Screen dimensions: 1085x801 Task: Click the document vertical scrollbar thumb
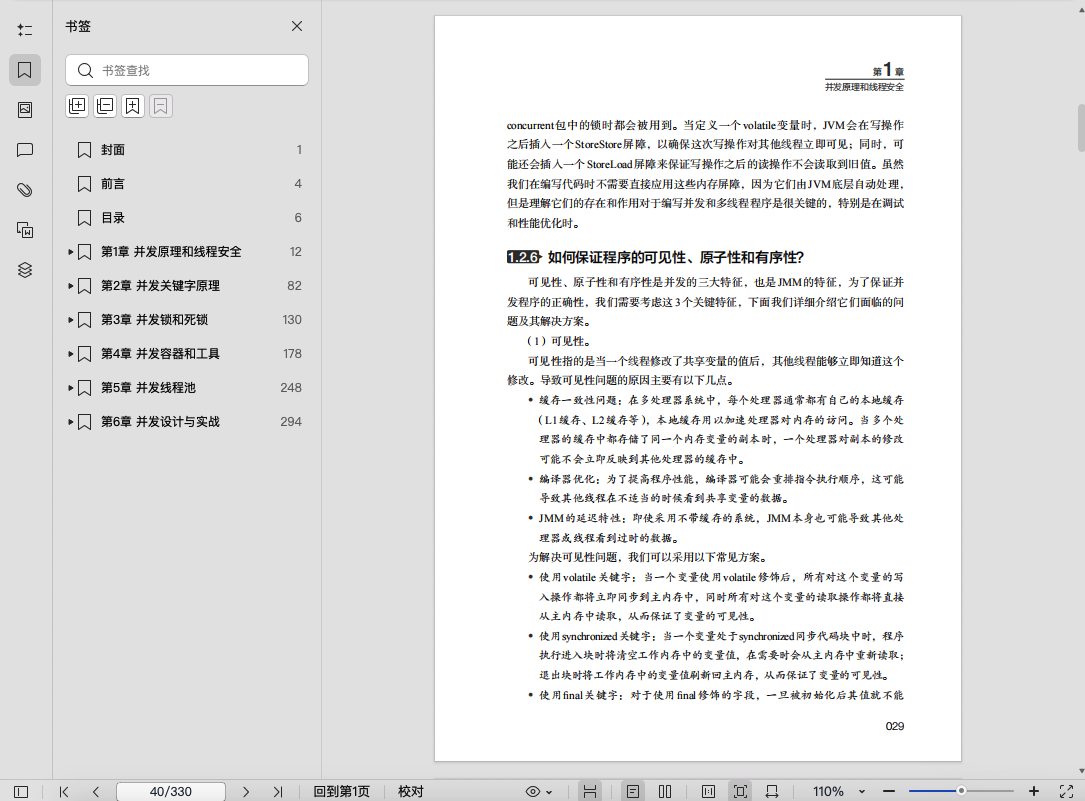(x=1081, y=127)
